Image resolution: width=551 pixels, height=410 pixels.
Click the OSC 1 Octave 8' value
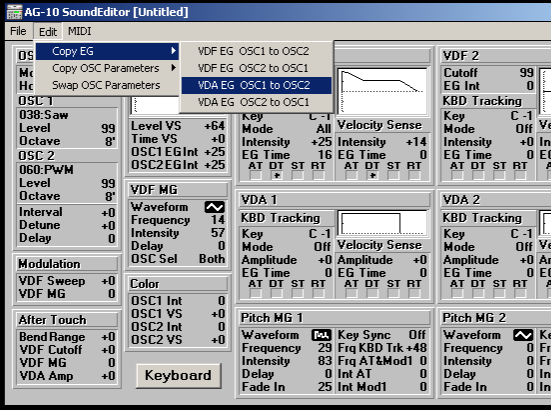pos(110,141)
